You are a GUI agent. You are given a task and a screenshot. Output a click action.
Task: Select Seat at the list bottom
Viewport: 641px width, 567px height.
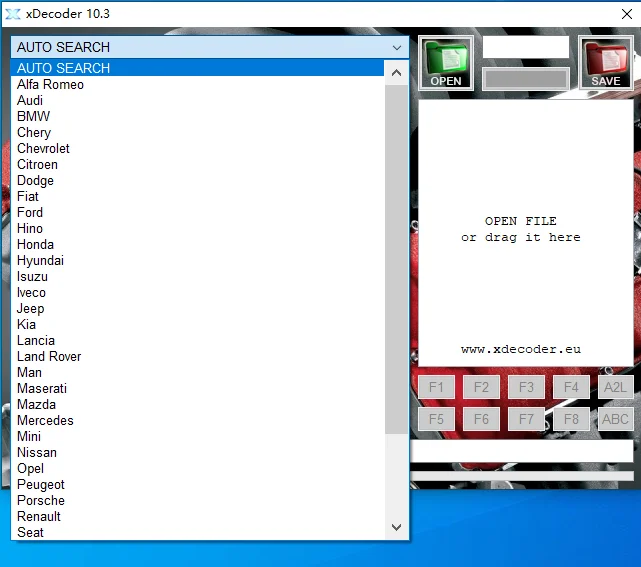pyautogui.click(x=197, y=532)
